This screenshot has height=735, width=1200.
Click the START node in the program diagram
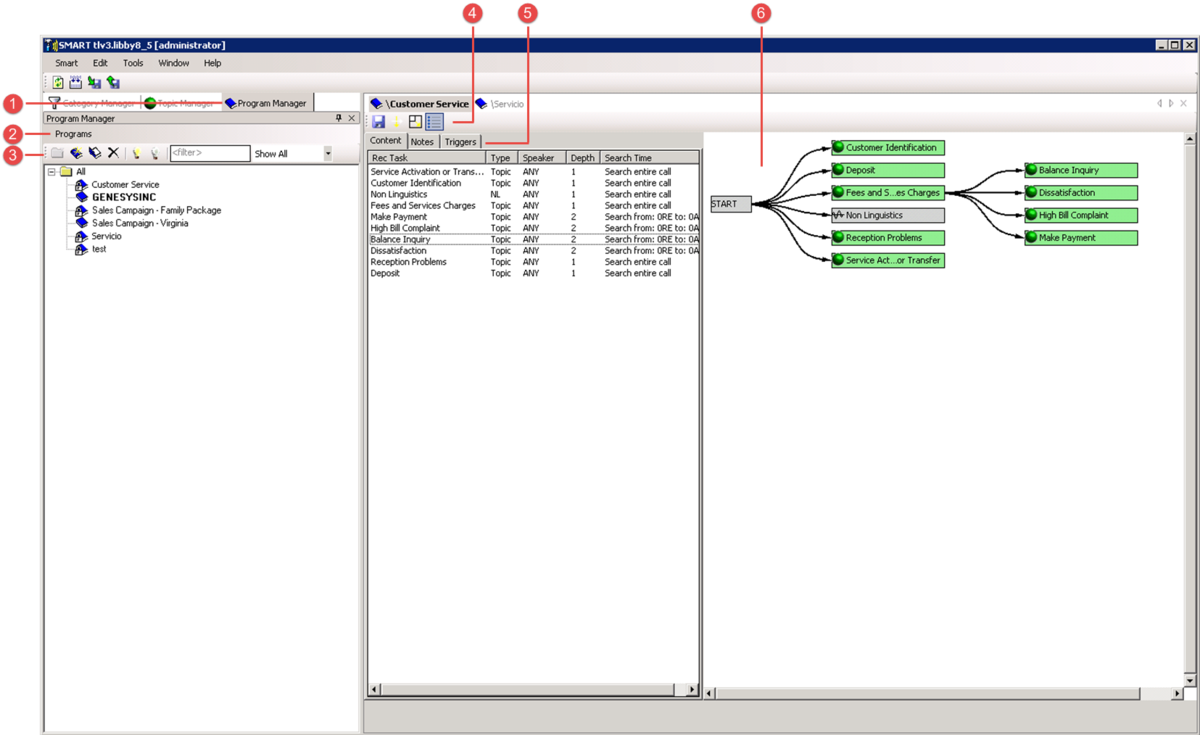727,203
